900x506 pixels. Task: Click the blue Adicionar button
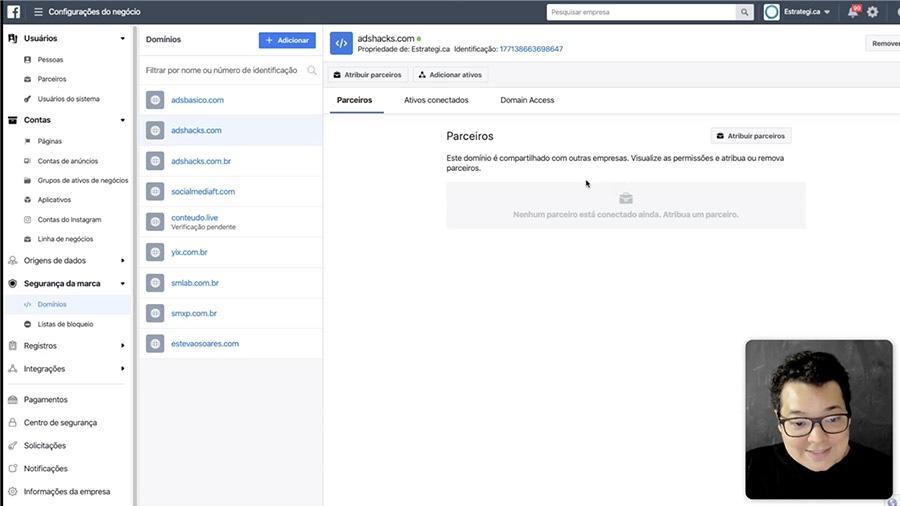[x=287, y=40]
